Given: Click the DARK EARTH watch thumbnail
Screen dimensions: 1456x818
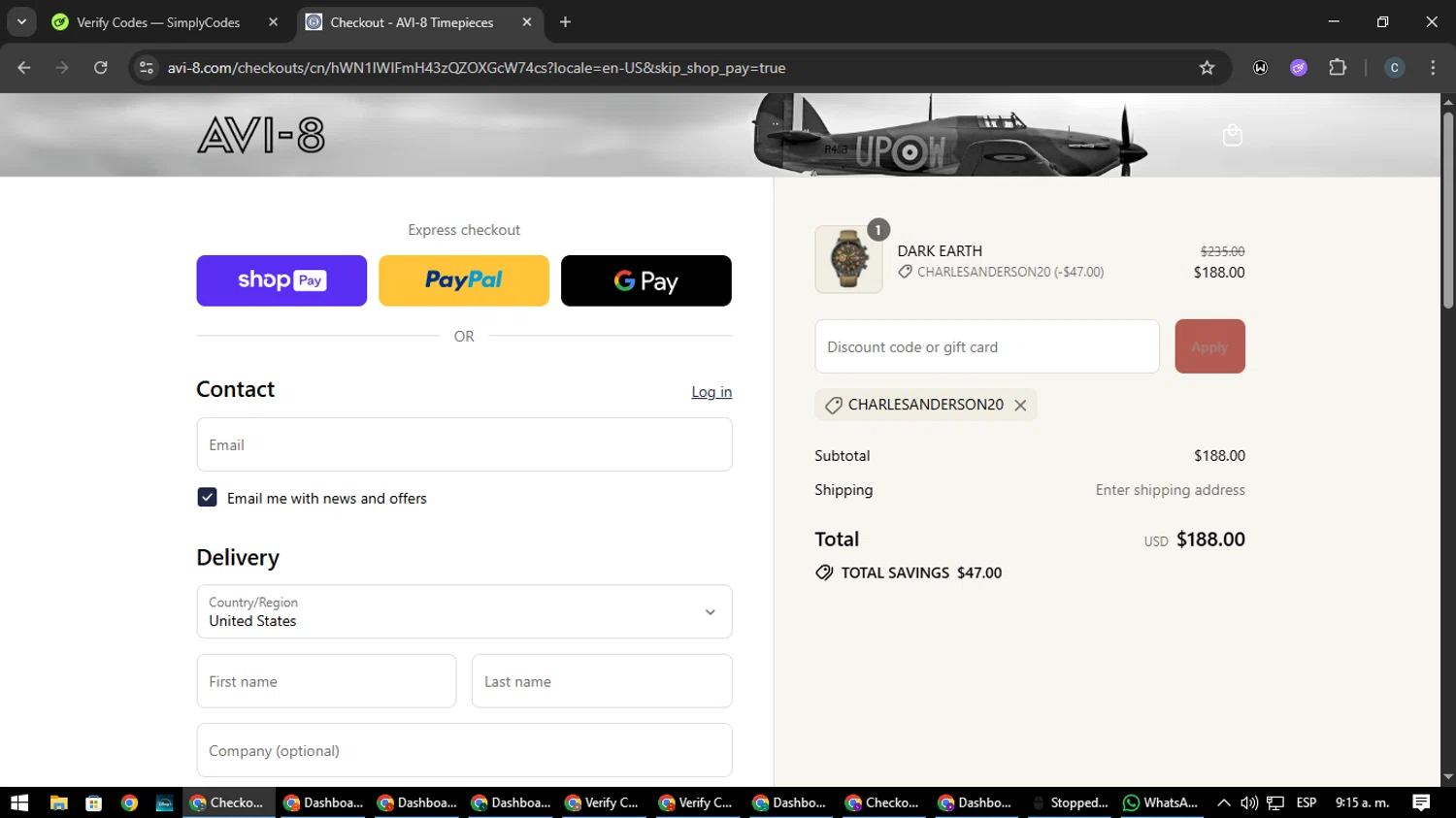Looking at the screenshot, I should (848, 259).
